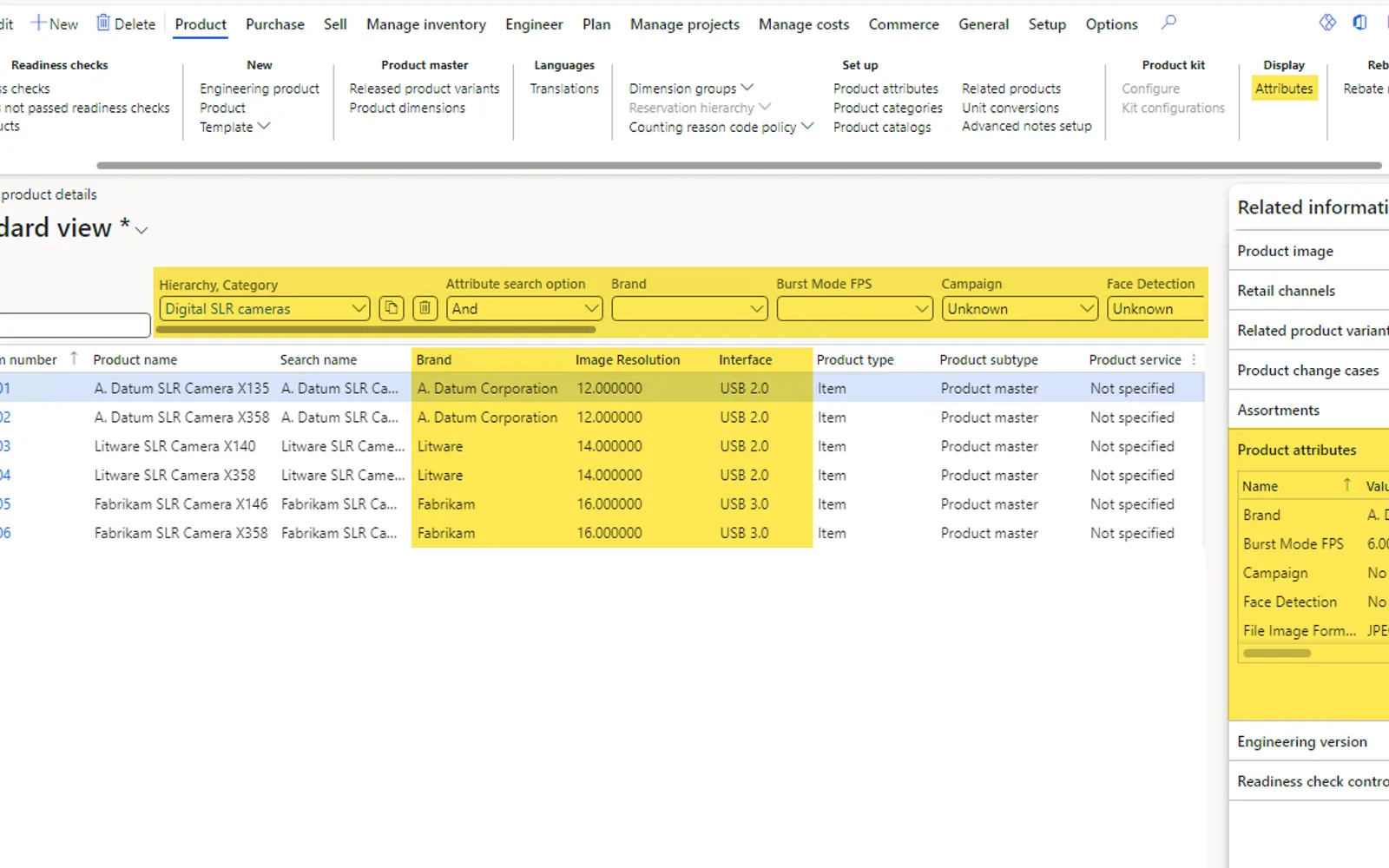The width and height of the screenshot is (1389, 868).
Task: Open the Purchase tab
Action: (x=275, y=24)
